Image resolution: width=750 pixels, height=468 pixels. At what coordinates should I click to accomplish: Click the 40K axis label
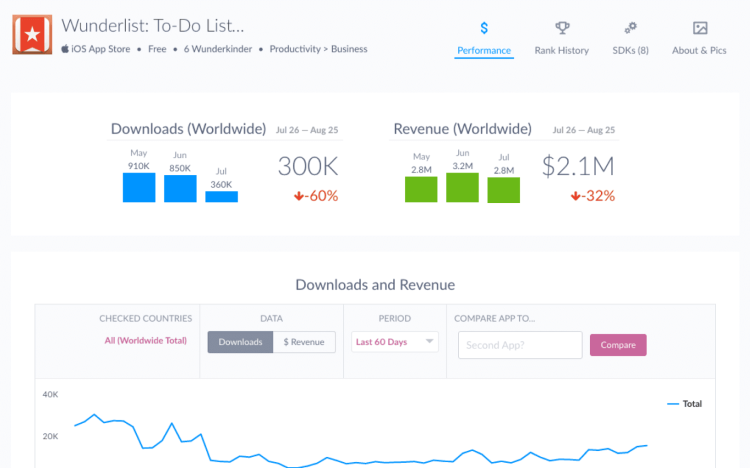(50, 394)
